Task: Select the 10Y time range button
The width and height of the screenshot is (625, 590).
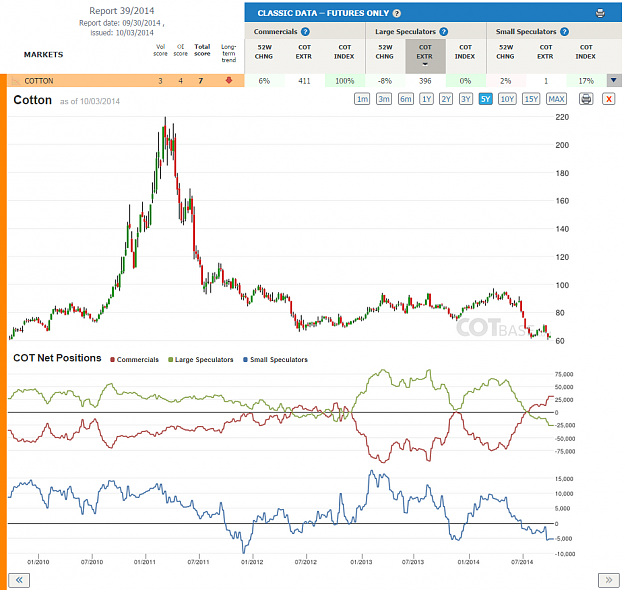Action: (x=507, y=99)
